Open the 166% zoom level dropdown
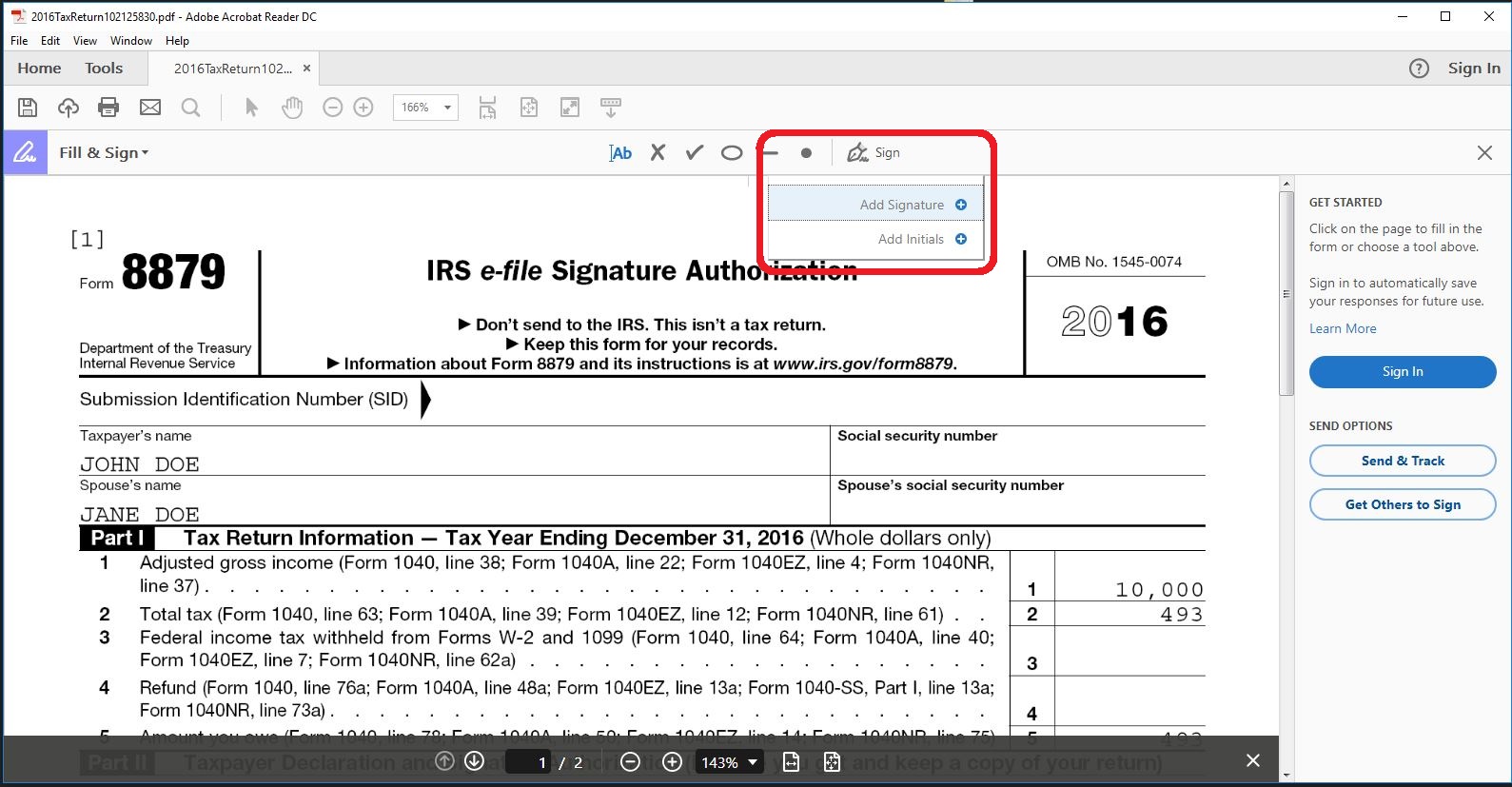The height and width of the screenshot is (787, 1512). (425, 108)
